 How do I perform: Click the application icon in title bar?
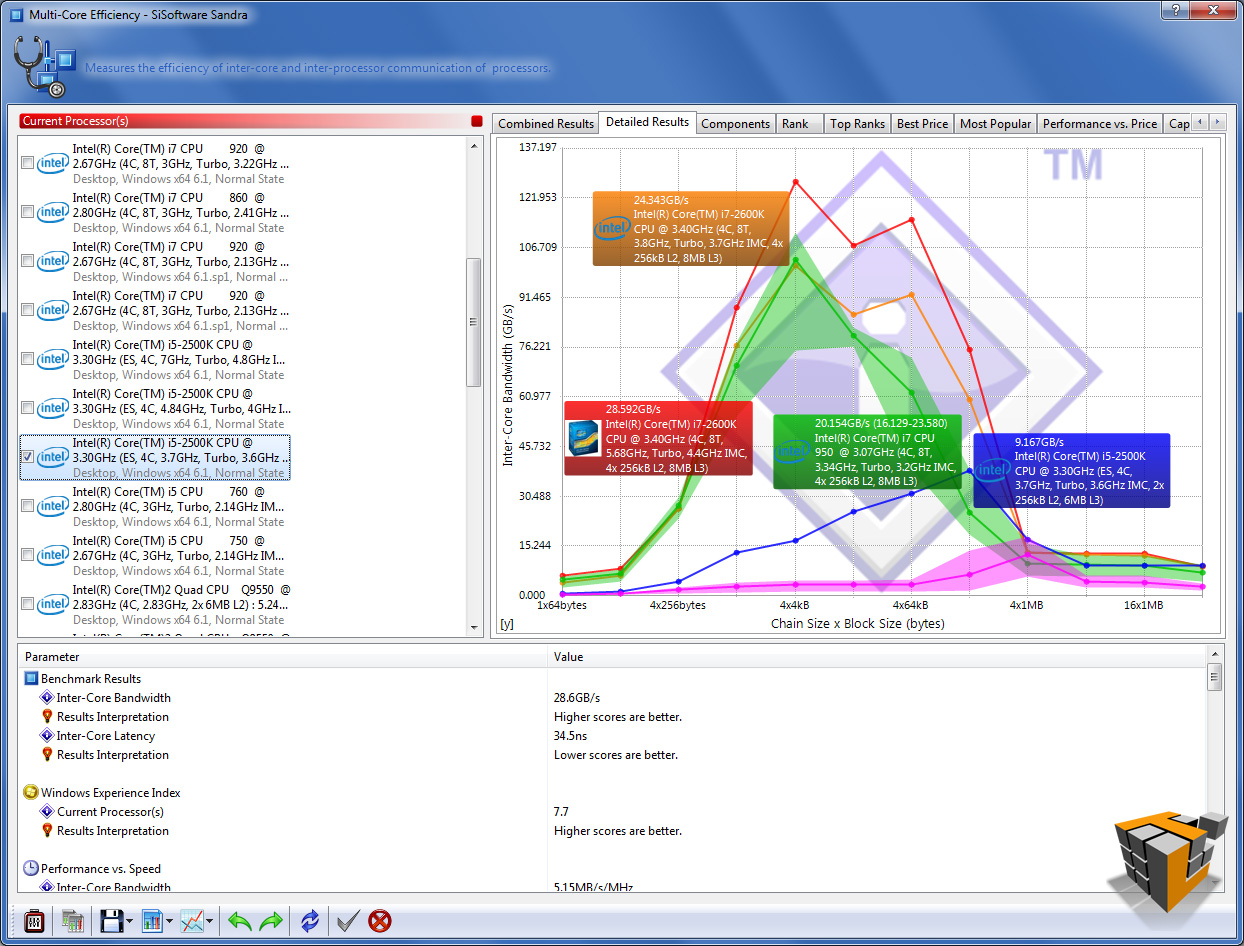(16, 15)
